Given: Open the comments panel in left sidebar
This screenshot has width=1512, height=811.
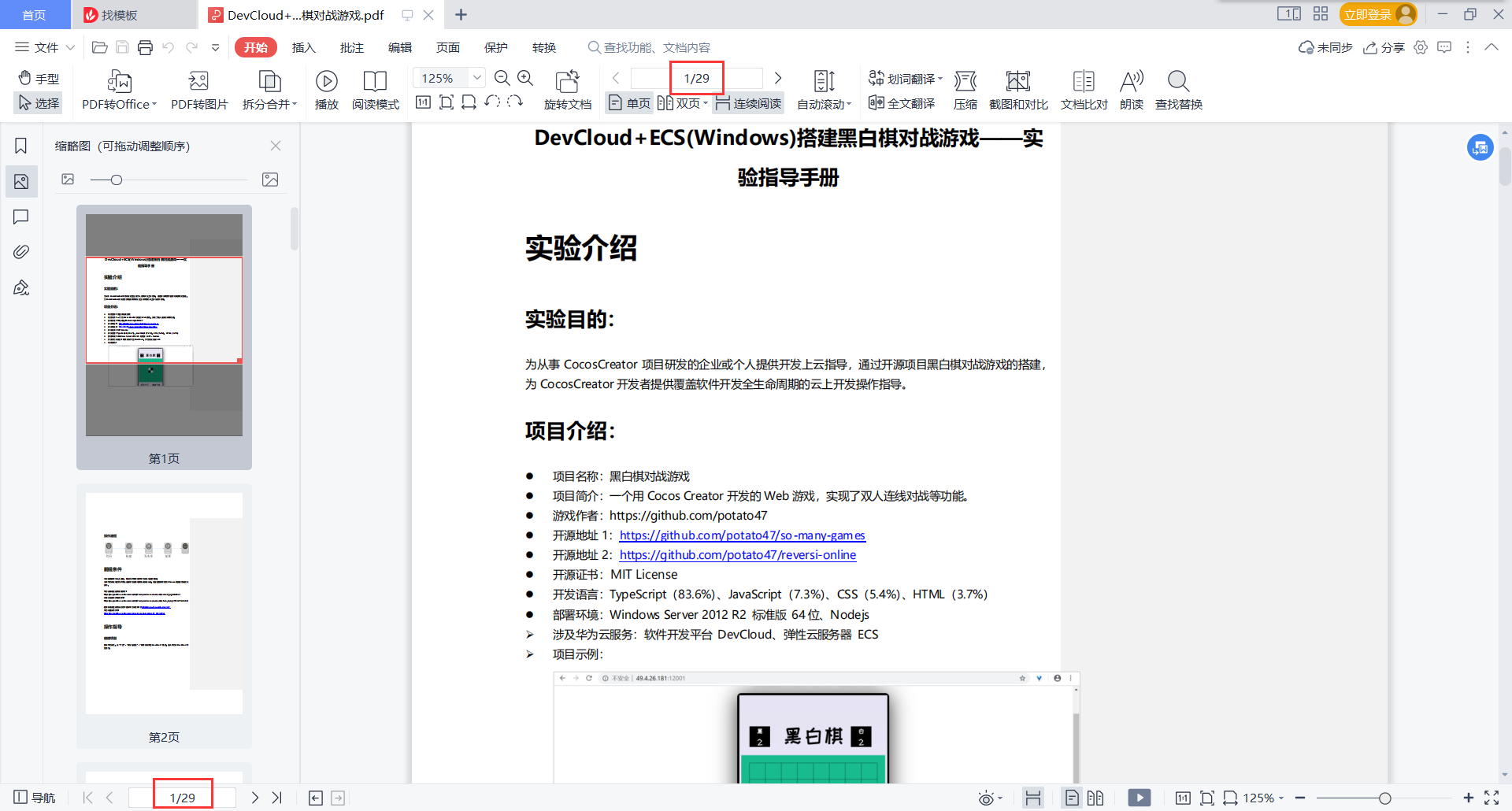Looking at the screenshot, I should [x=21, y=217].
